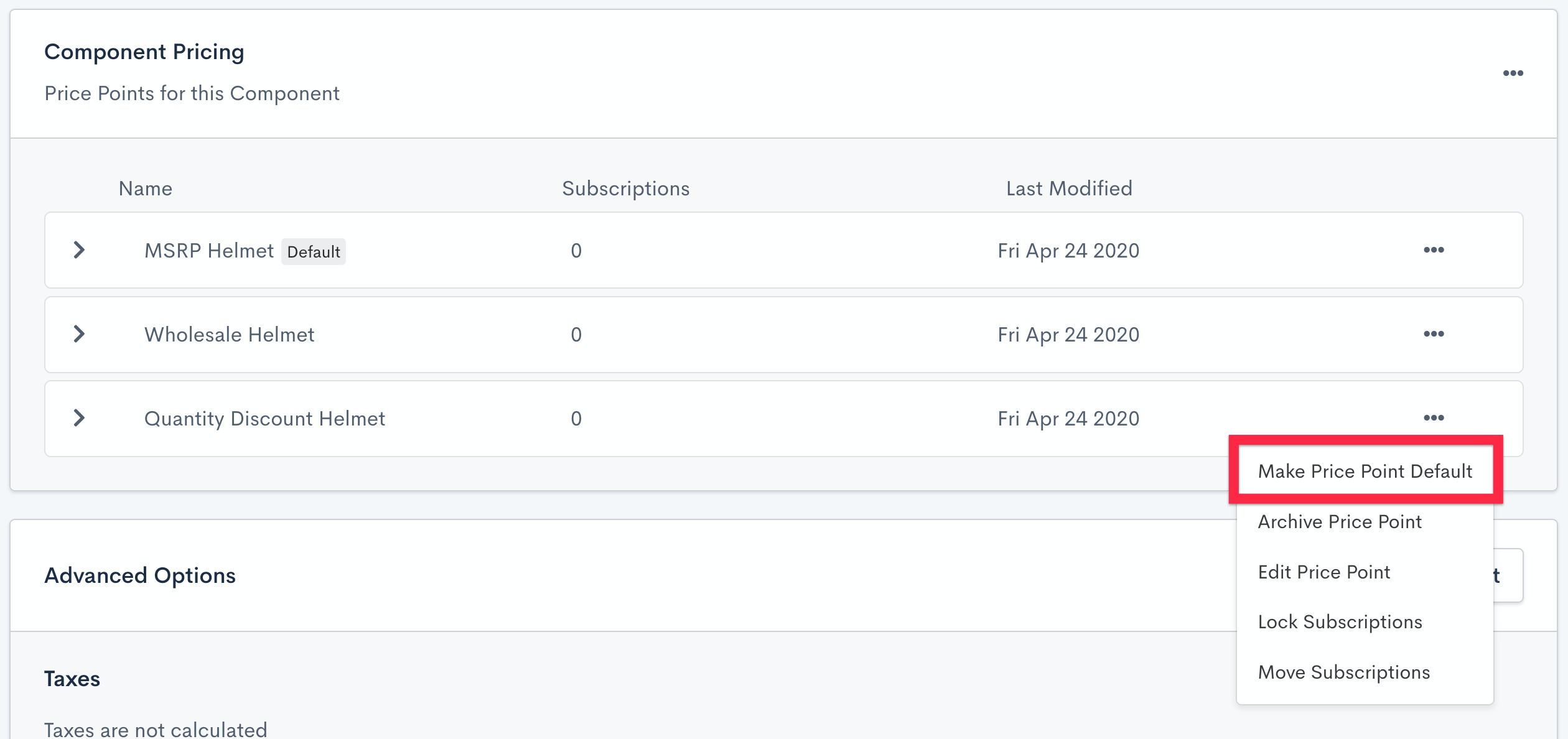Click the Quantity Discount Helmet name
The width and height of the screenshot is (1568, 739).
pyautogui.click(x=264, y=419)
